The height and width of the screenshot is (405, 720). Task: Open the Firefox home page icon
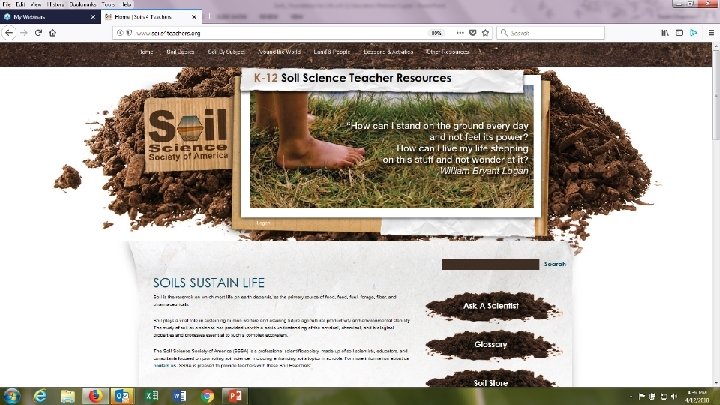53,33
